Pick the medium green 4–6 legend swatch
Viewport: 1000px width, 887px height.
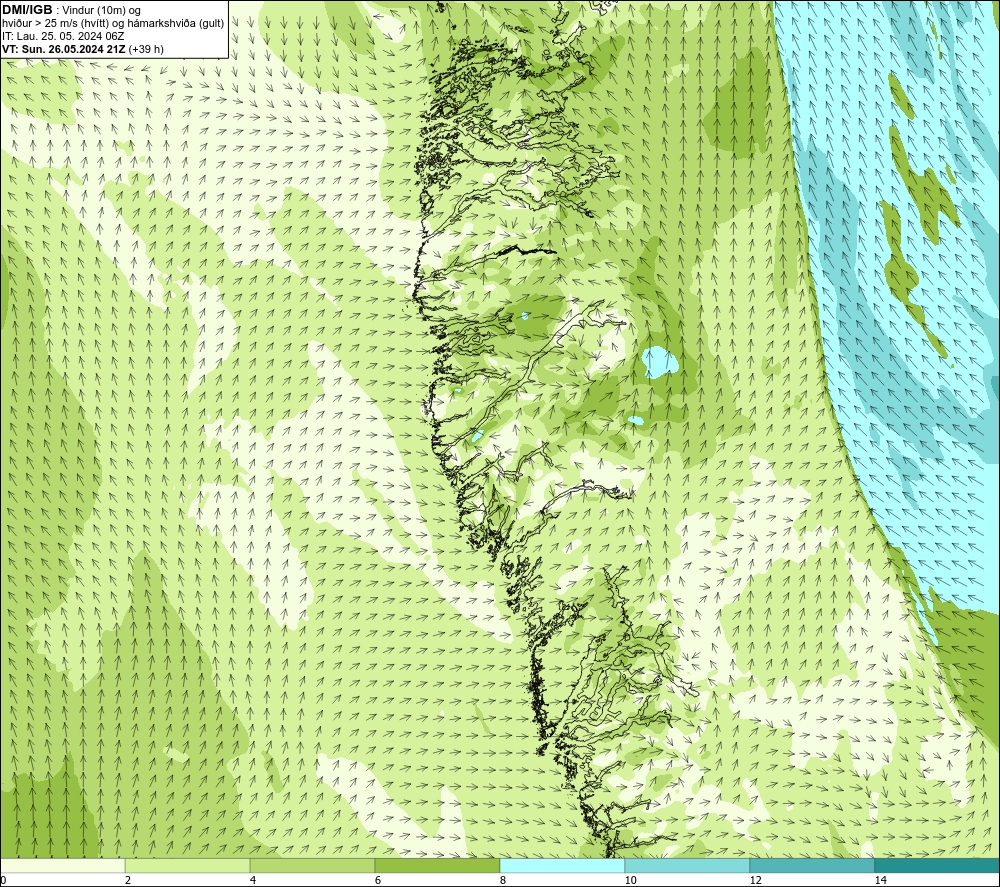click(312, 865)
